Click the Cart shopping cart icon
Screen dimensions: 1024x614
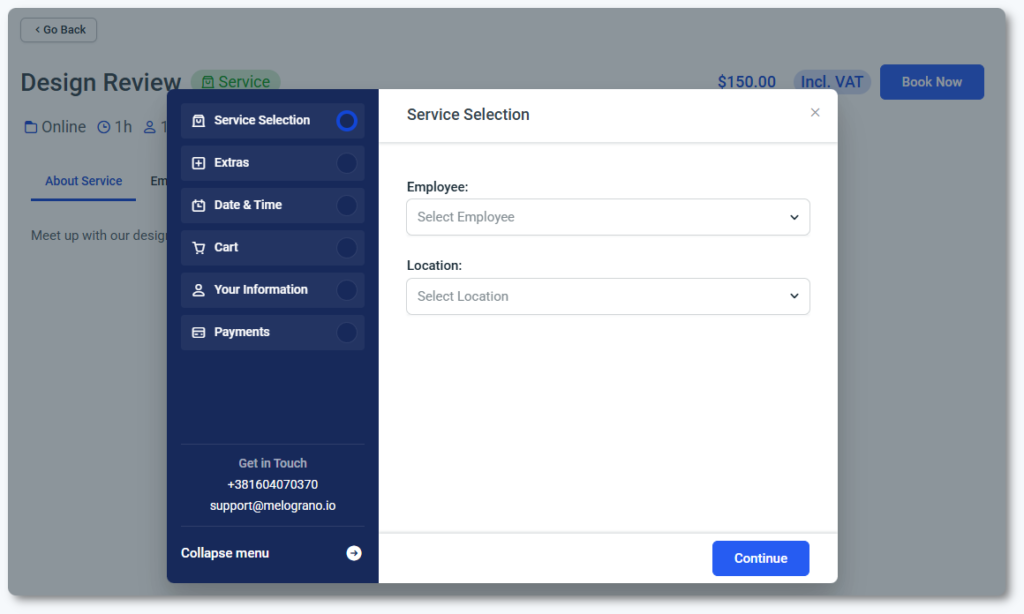pos(198,248)
